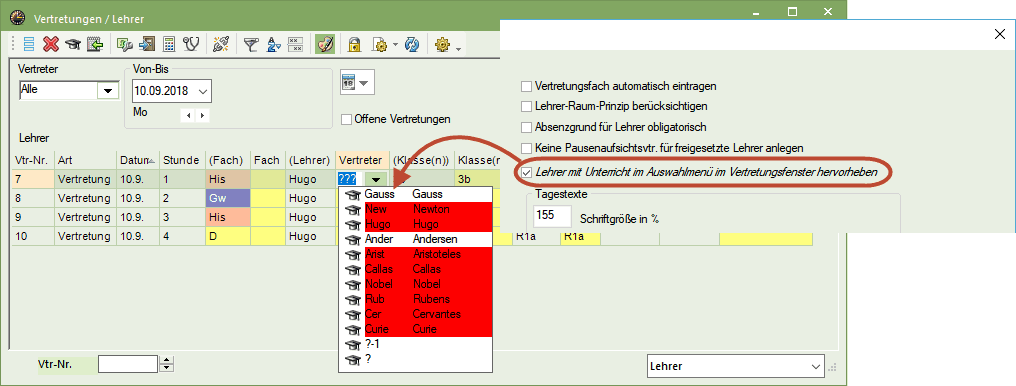The image size is (1016, 386).
Task: Click the padlock lock icon
Action: click(354, 44)
